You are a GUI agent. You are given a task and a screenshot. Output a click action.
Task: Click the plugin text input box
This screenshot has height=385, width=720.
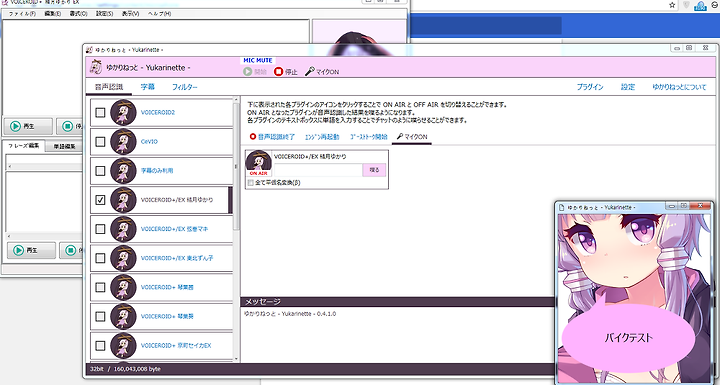[318, 170]
